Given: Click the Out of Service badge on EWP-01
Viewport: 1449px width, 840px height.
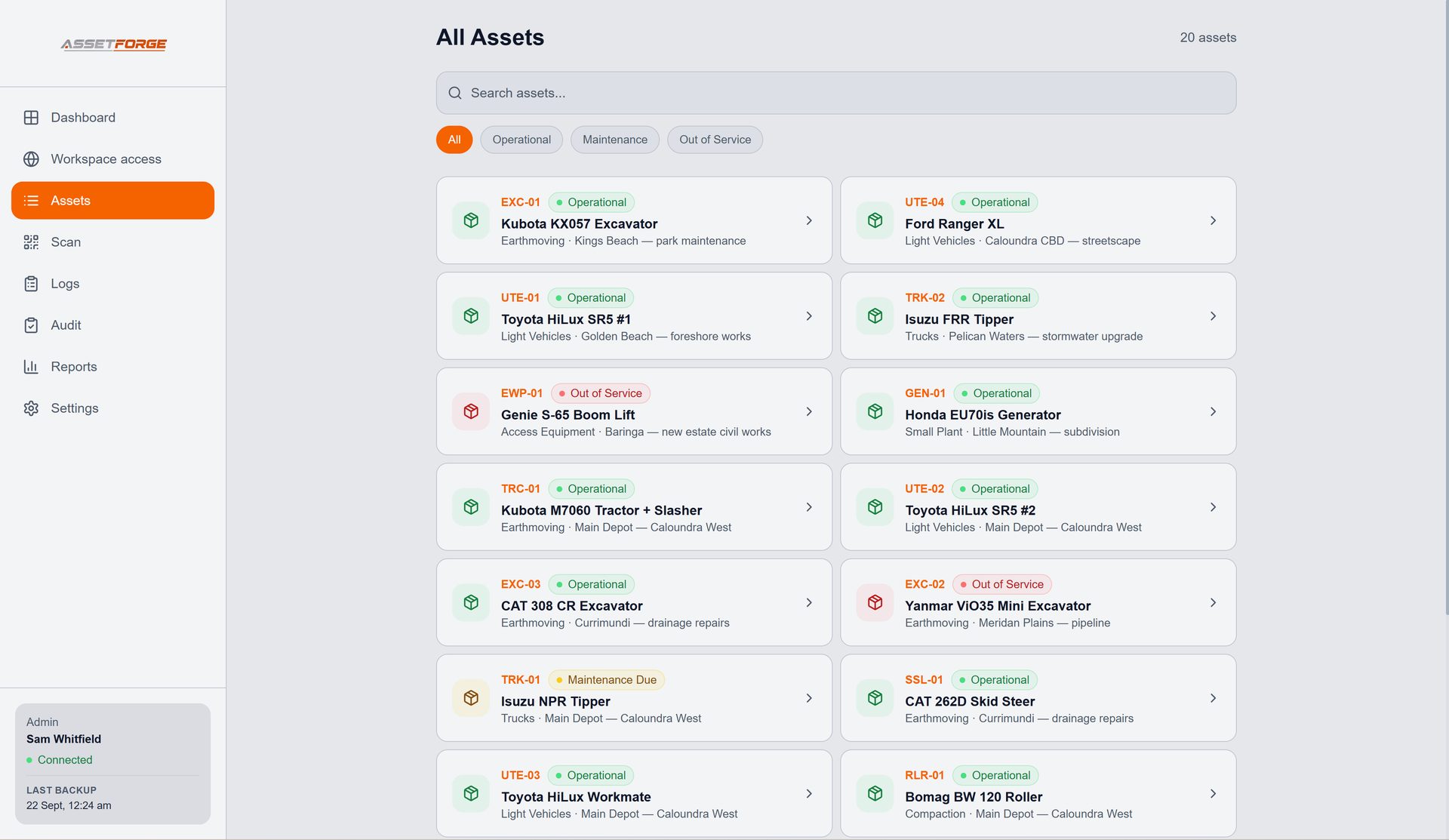Looking at the screenshot, I should point(601,393).
